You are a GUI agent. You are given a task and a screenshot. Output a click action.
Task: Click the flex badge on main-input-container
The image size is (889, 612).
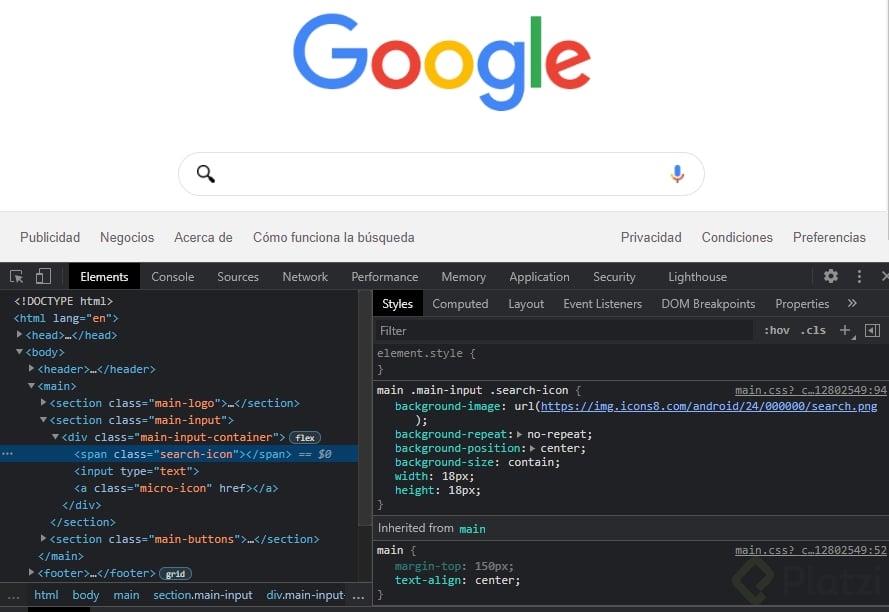305,437
